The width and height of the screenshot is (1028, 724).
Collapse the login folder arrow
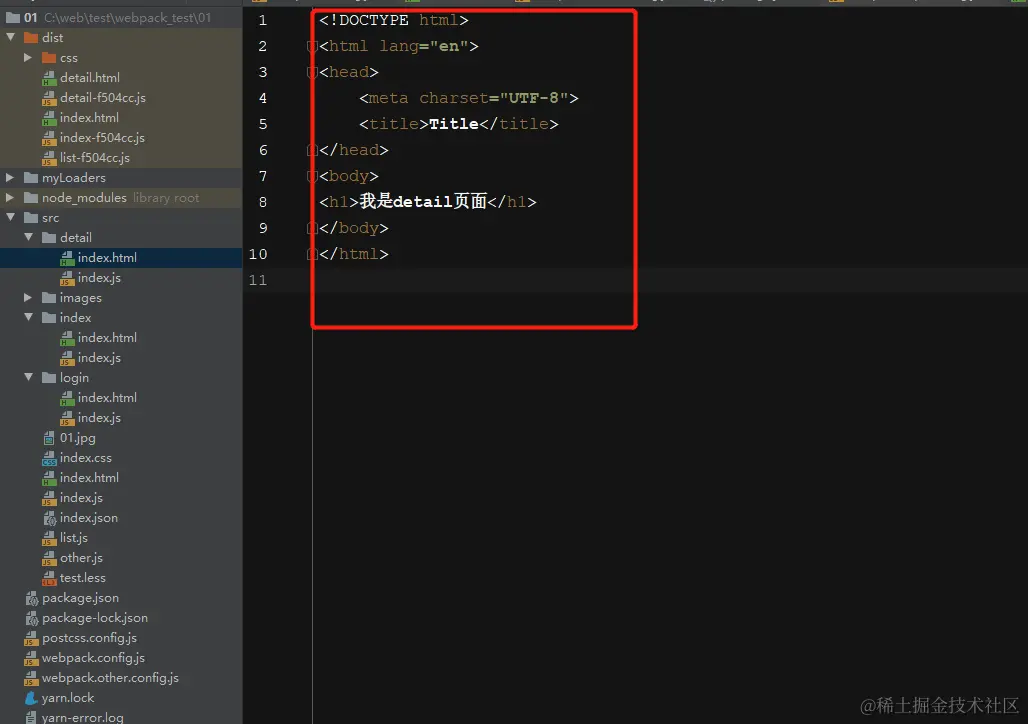[x=28, y=378]
